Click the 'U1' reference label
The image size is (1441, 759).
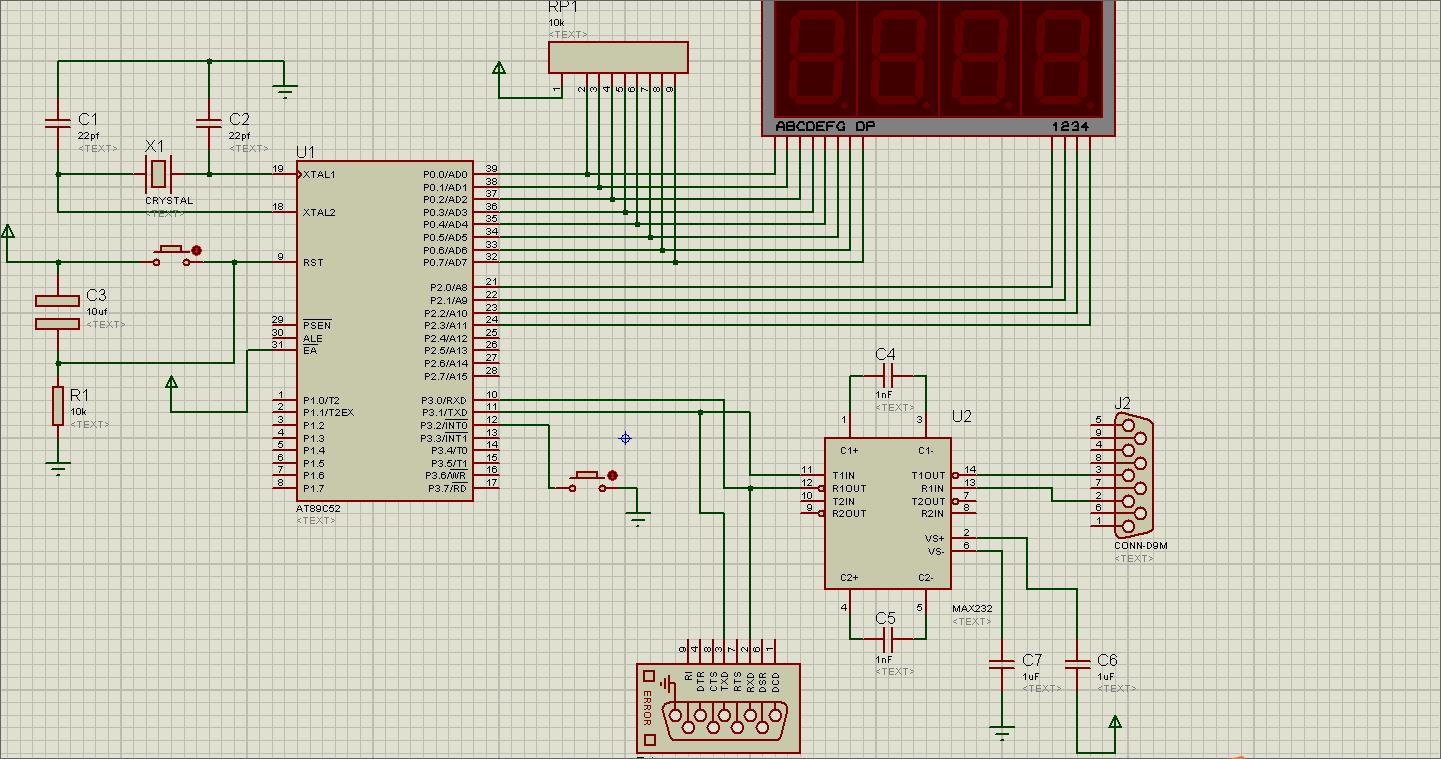point(305,152)
